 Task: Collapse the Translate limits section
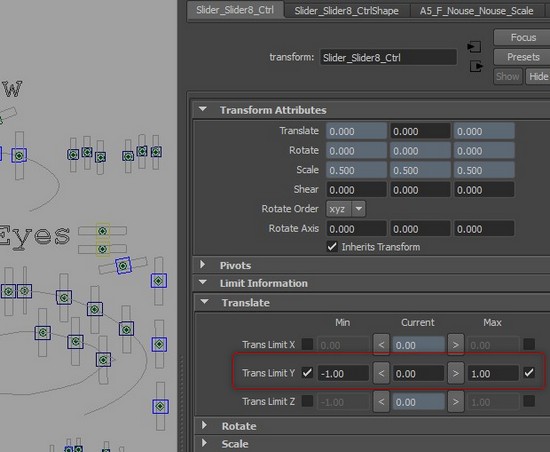coord(204,302)
